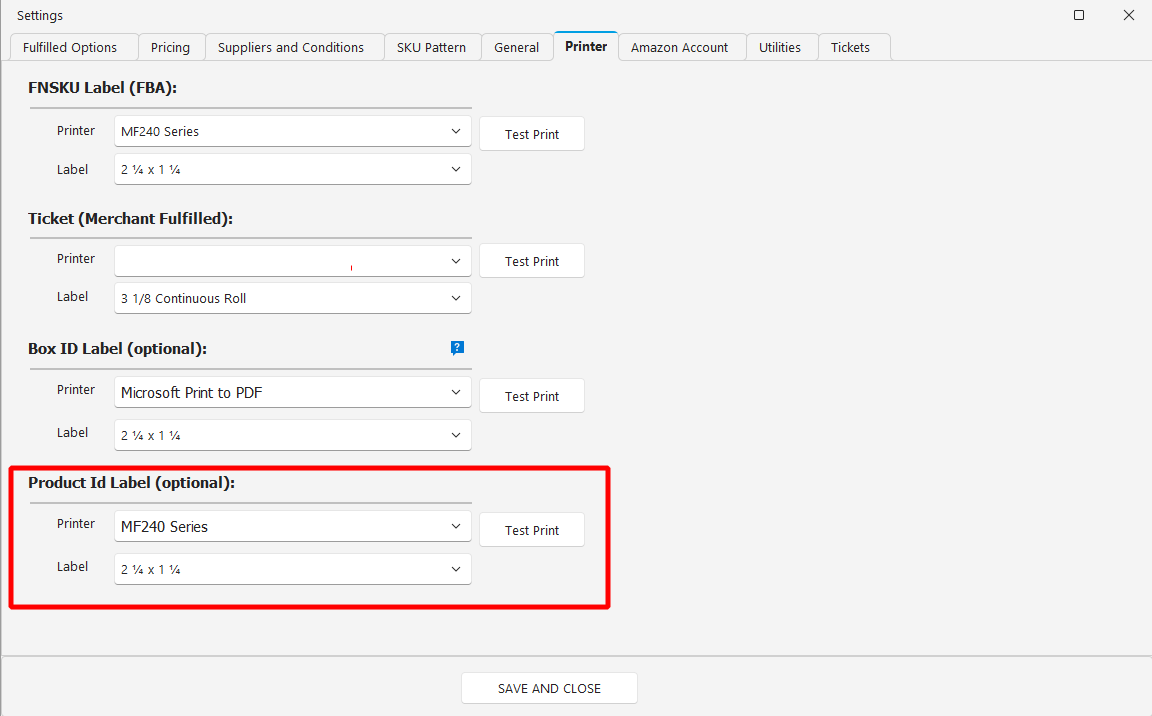
Task: Expand the Product Id Label printer dropdown
Action: 292,527
